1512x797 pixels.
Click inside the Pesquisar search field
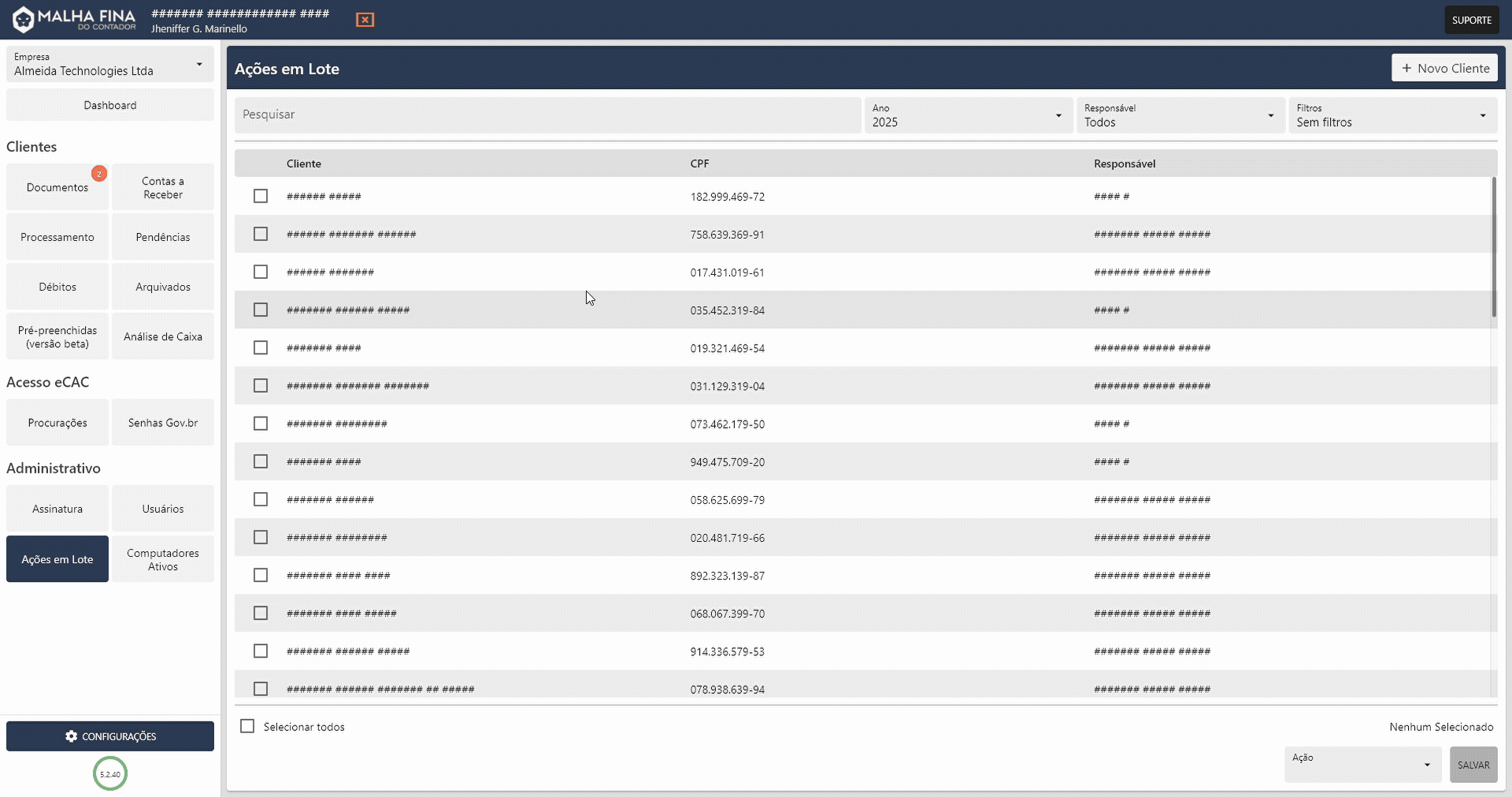tap(549, 114)
